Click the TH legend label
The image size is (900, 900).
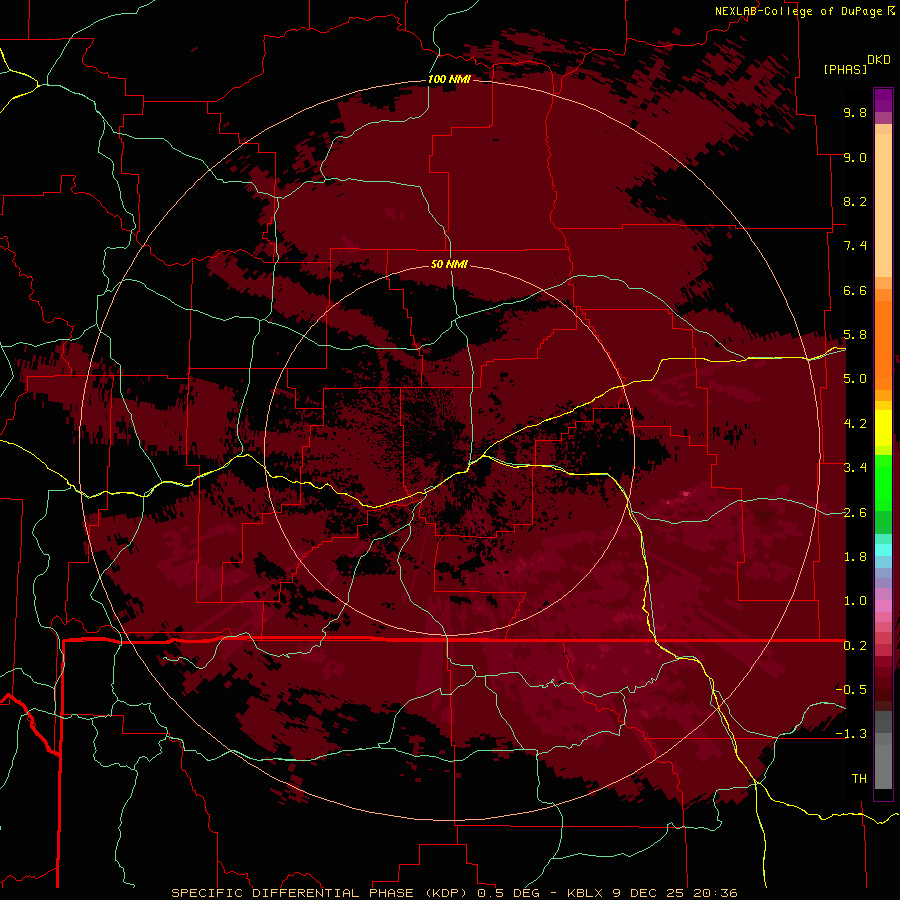[859, 779]
